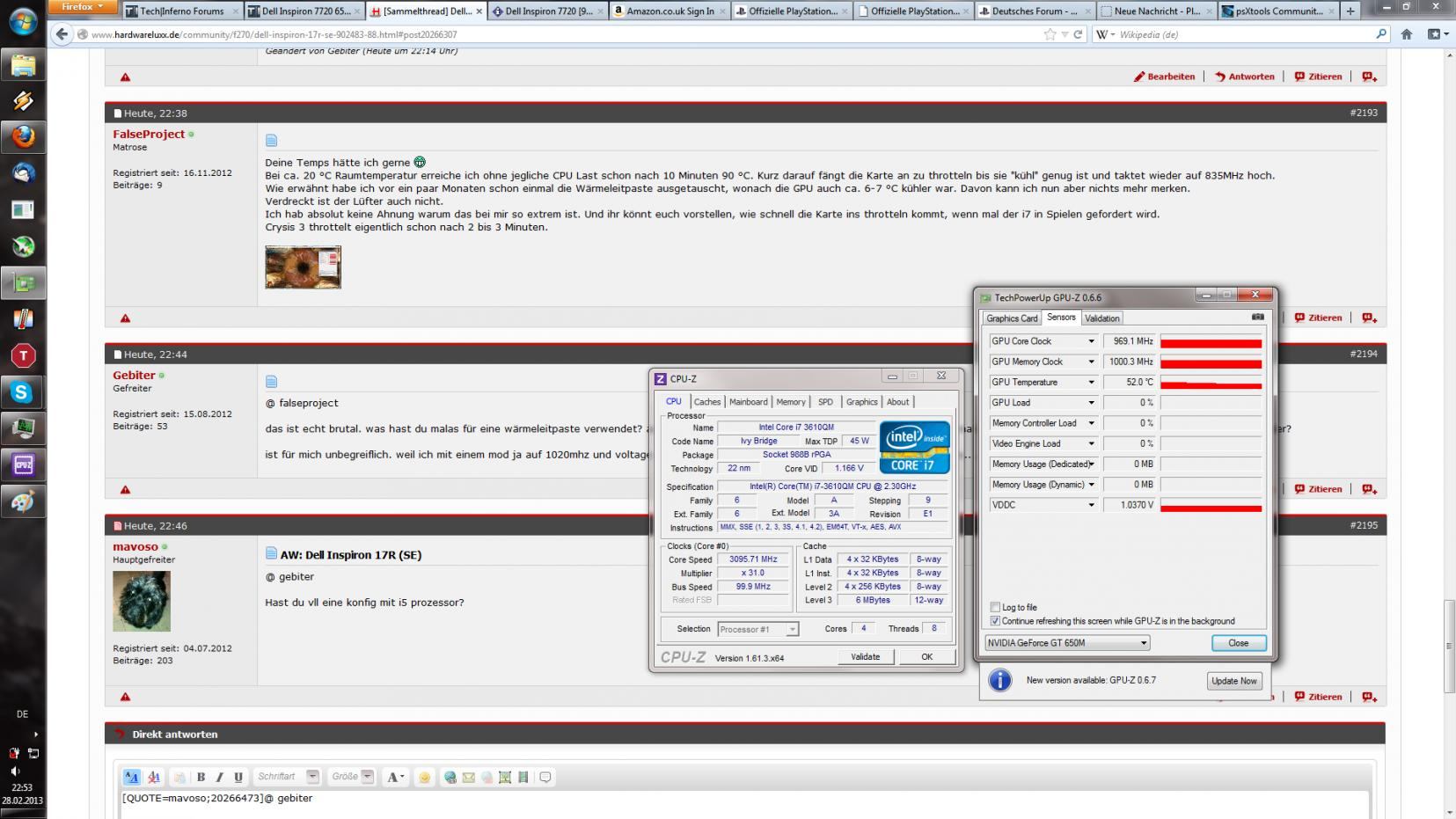Switch to CPU-Z Caches tab
Viewport: 1456px width, 819px height.
point(707,402)
